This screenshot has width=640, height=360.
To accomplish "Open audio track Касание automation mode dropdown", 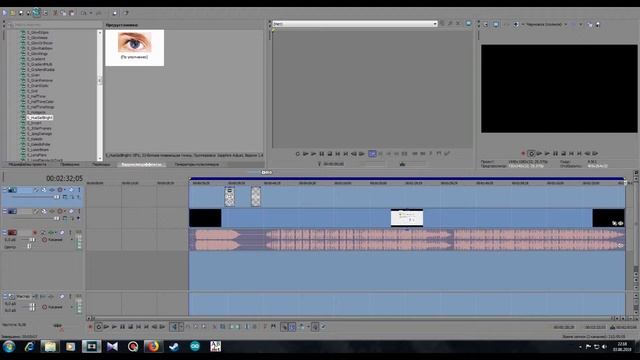I will pos(72,240).
